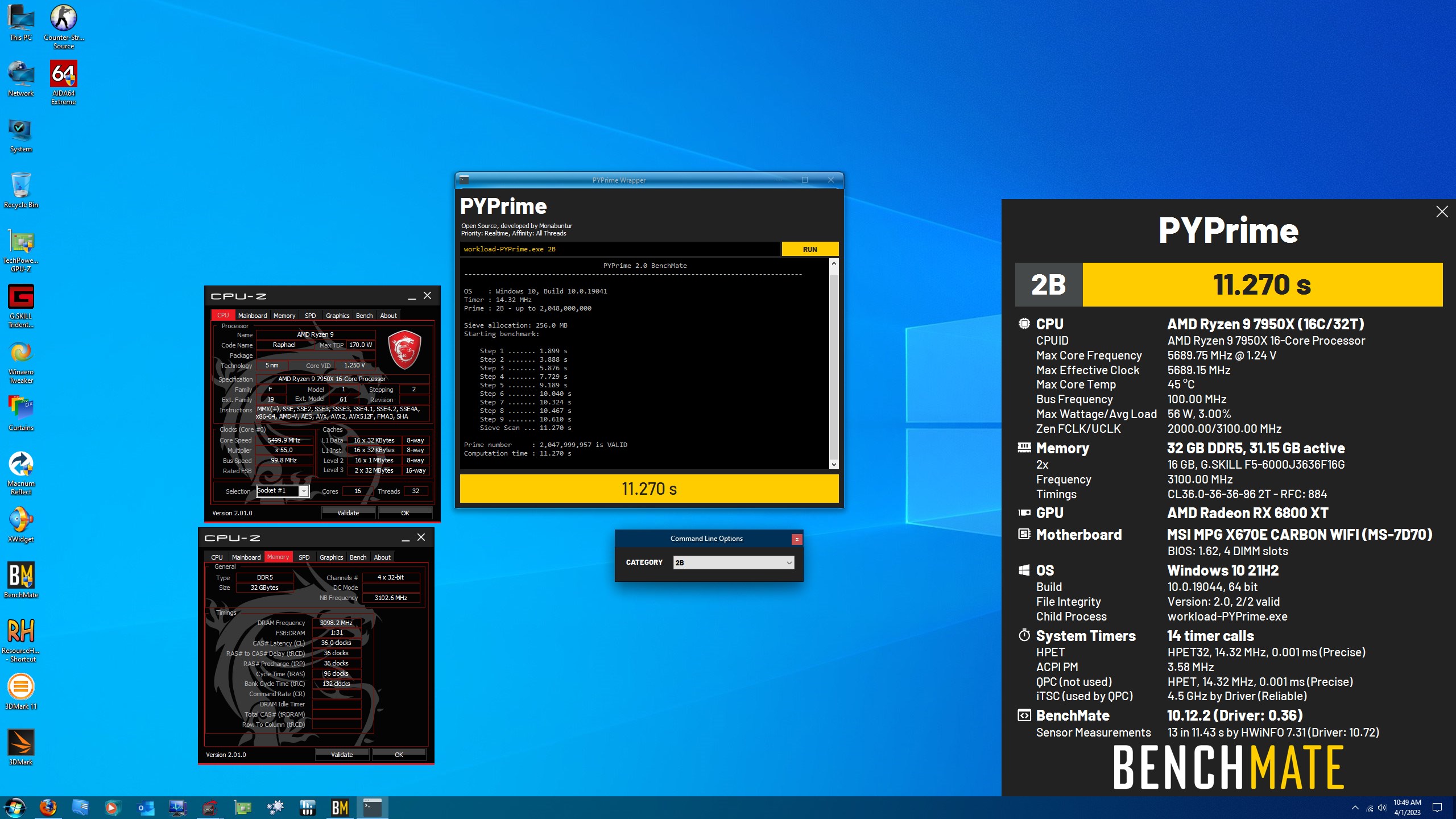The image size is (1456, 819).
Task: Open the Network desktop icon
Action: pyautogui.click(x=21, y=78)
